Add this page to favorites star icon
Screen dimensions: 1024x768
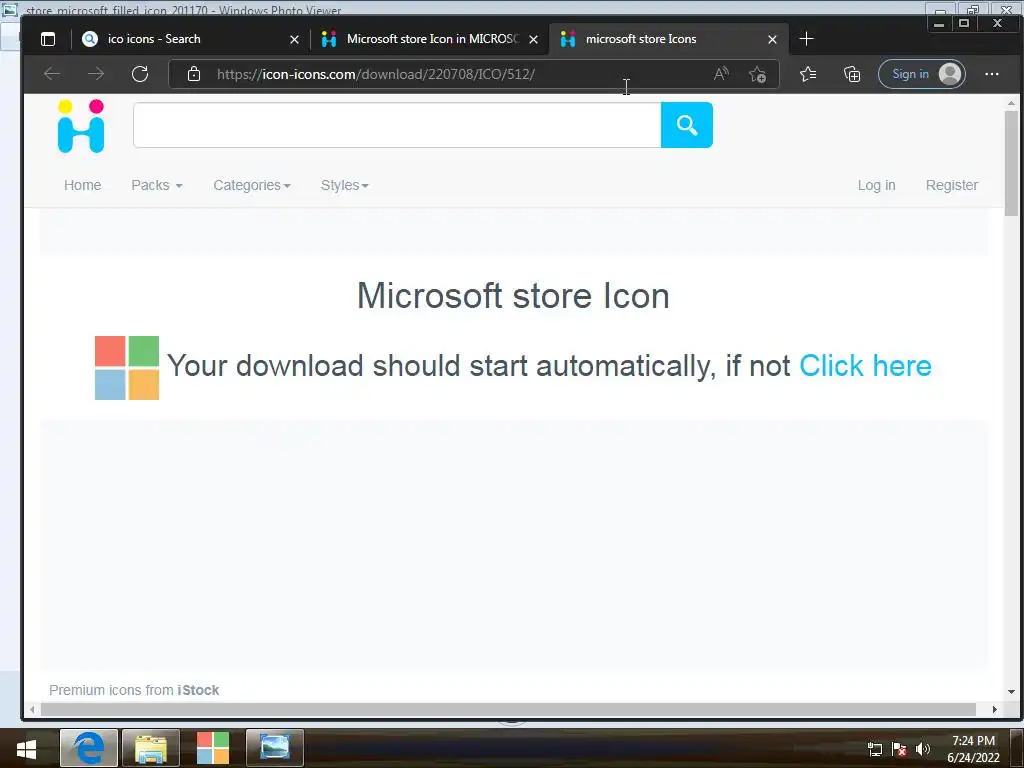[758, 74]
